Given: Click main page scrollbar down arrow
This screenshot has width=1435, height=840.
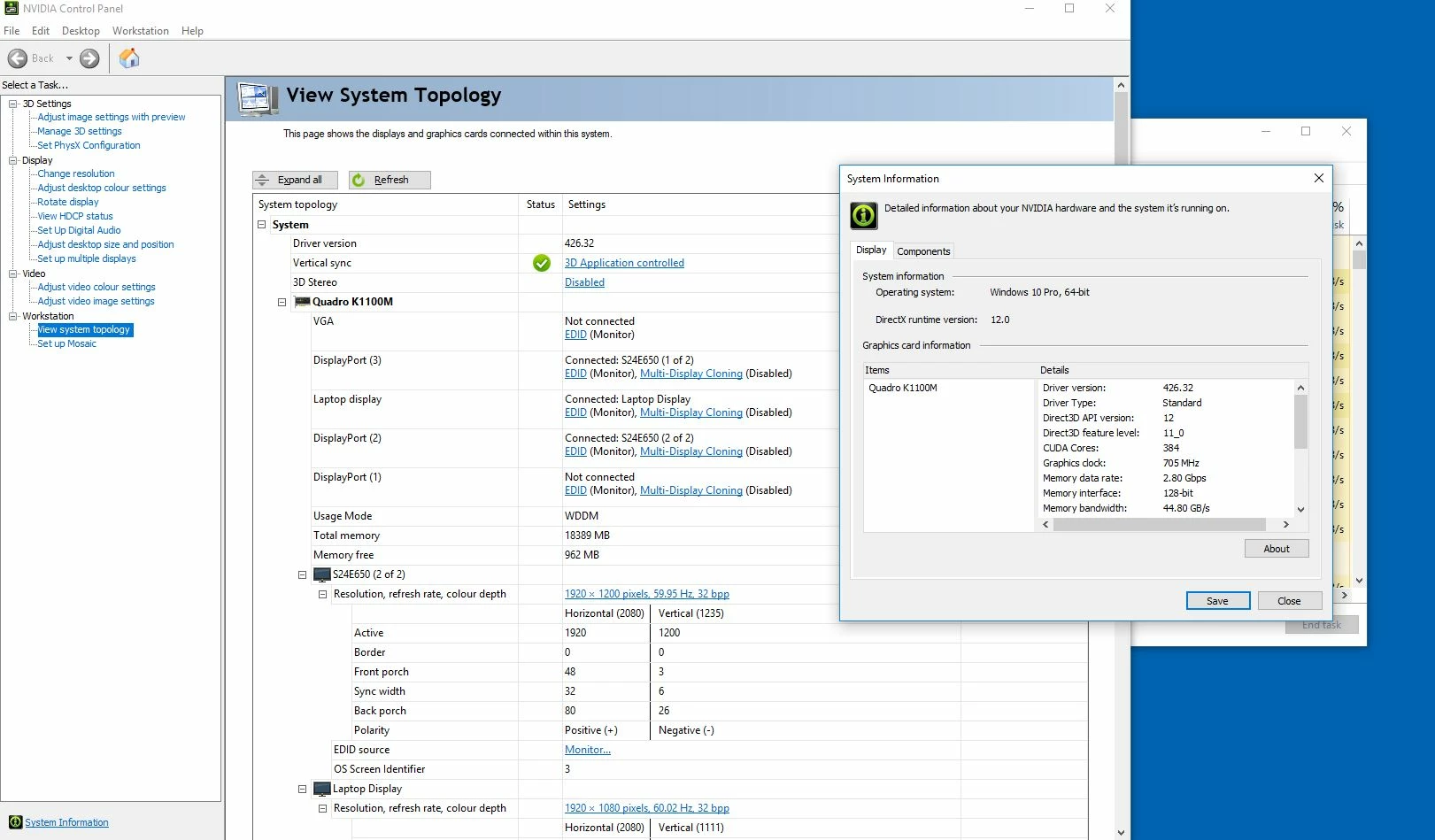Looking at the screenshot, I should point(1121,832).
